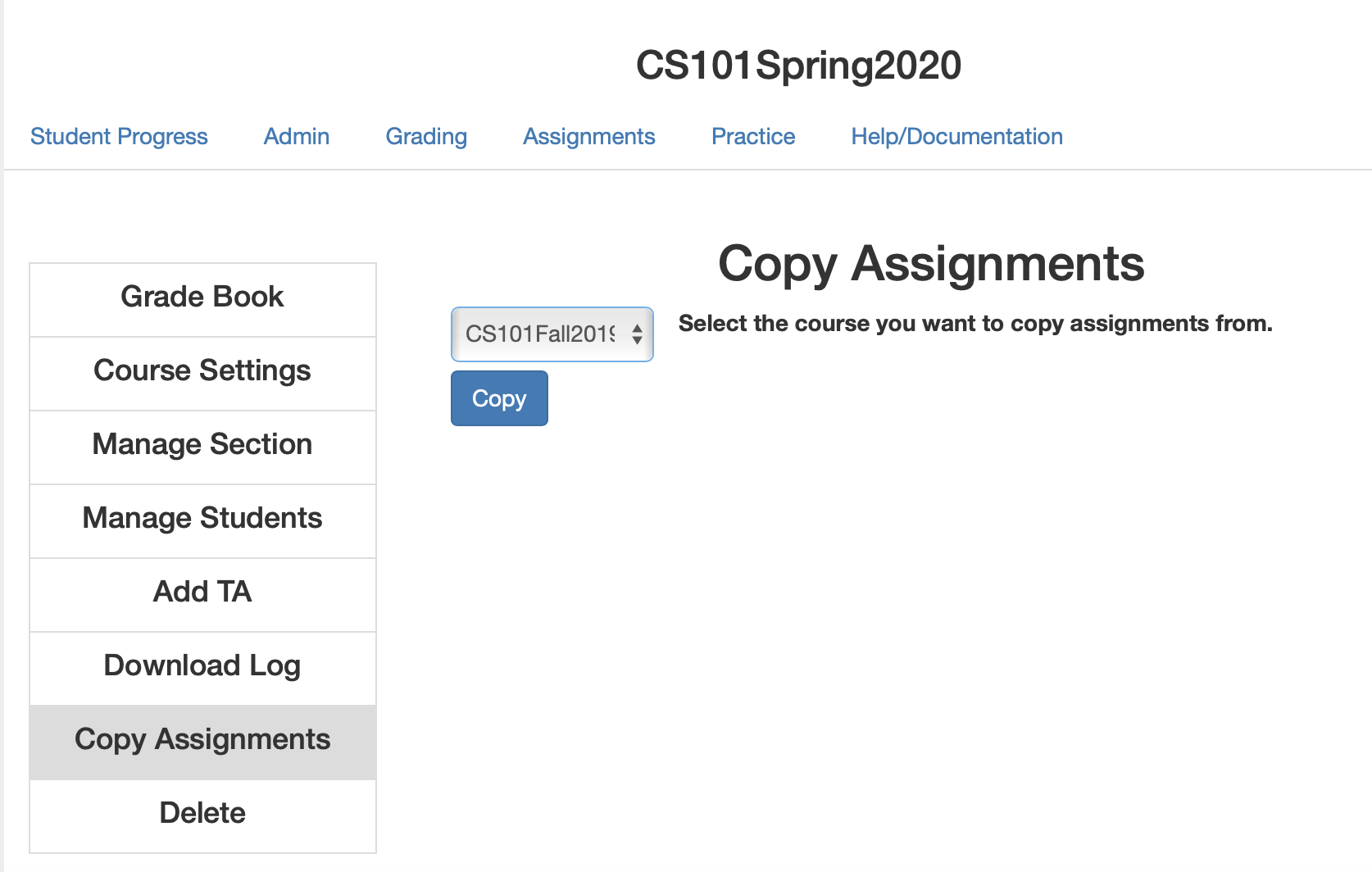Click the Copy Assignments page heading
Screen dimensions: 1372x872
tap(931, 264)
